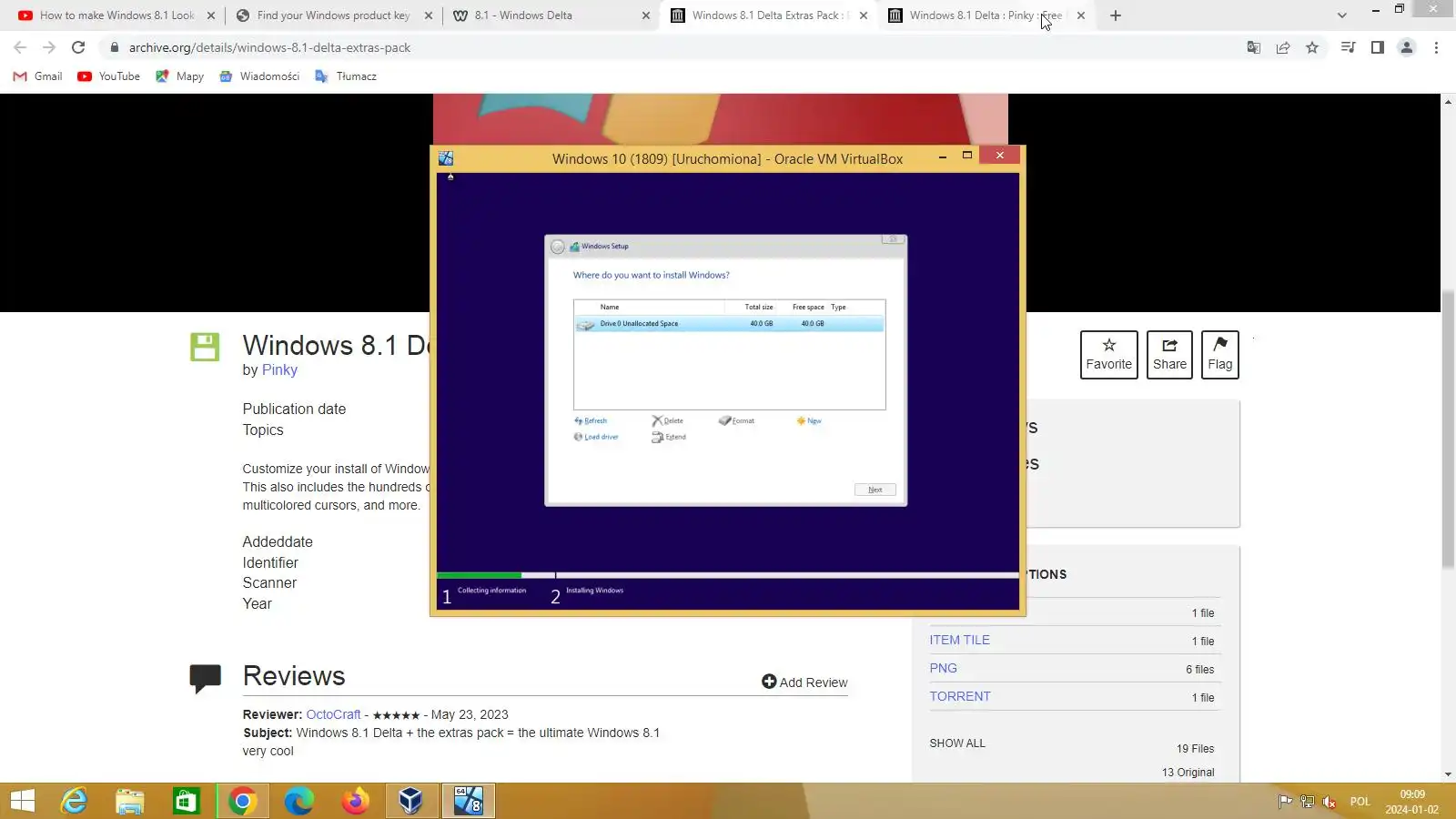Close the YouTube Windows 8.1 Look tab
1456x819 pixels.
[x=211, y=15]
